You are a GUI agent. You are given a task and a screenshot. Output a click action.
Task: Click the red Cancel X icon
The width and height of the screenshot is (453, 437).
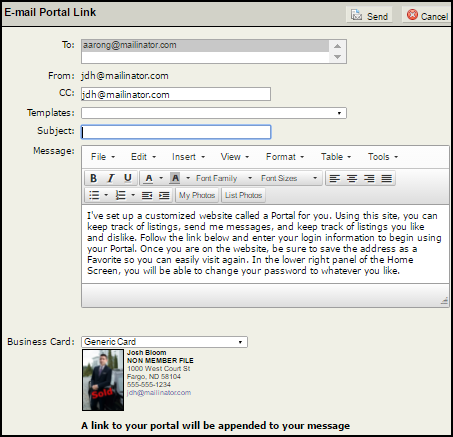click(412, 15)
